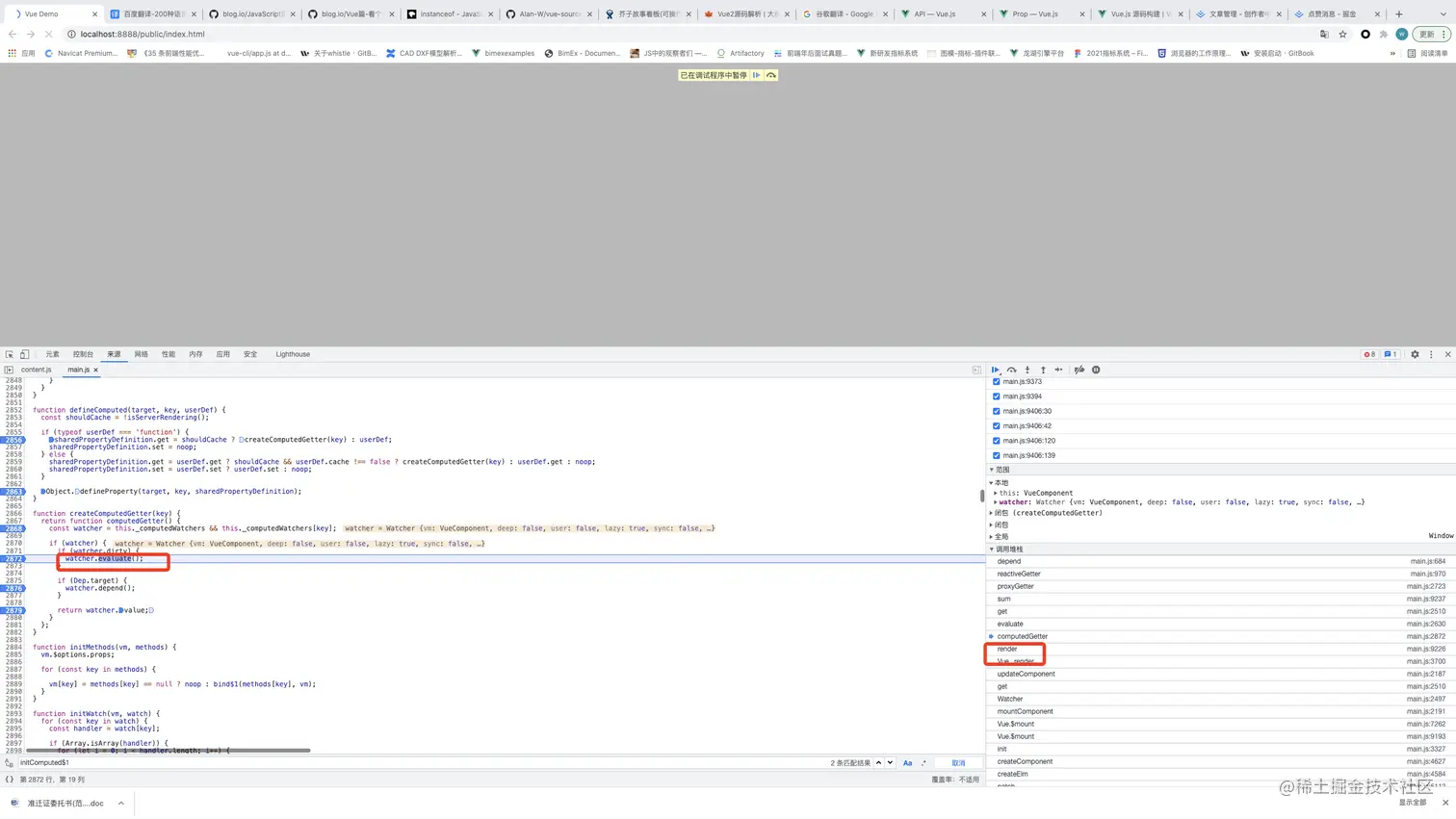Viewport: 1456px width, 819px height.
Task: Switch to content.js source tab
Action: click(x=37, y=370)
